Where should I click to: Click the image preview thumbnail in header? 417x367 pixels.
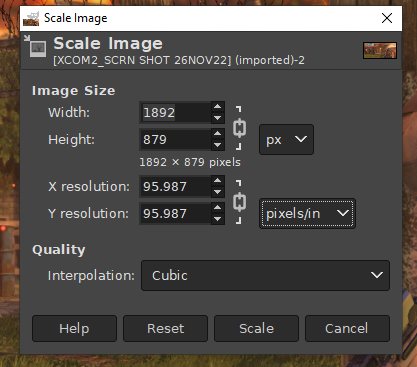(380, 50)
